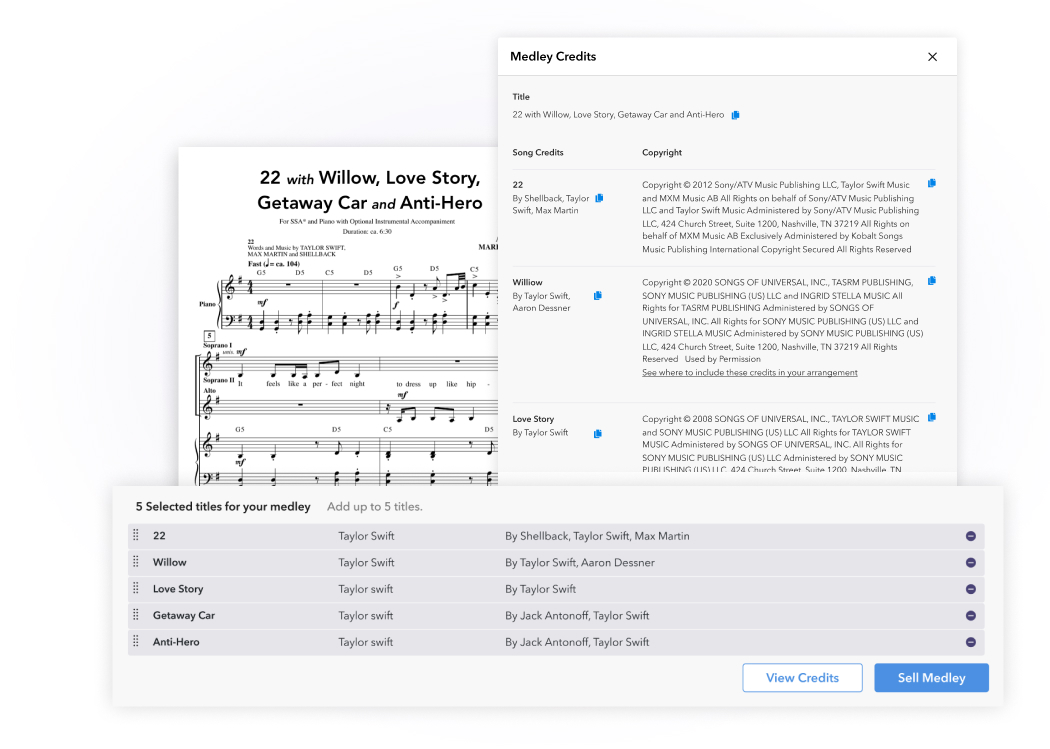Copy the copyright text for Love Story
Image resolution: width=1050 pixels, height=749 pixels.
pyautogui.click(x=931, y=417)
